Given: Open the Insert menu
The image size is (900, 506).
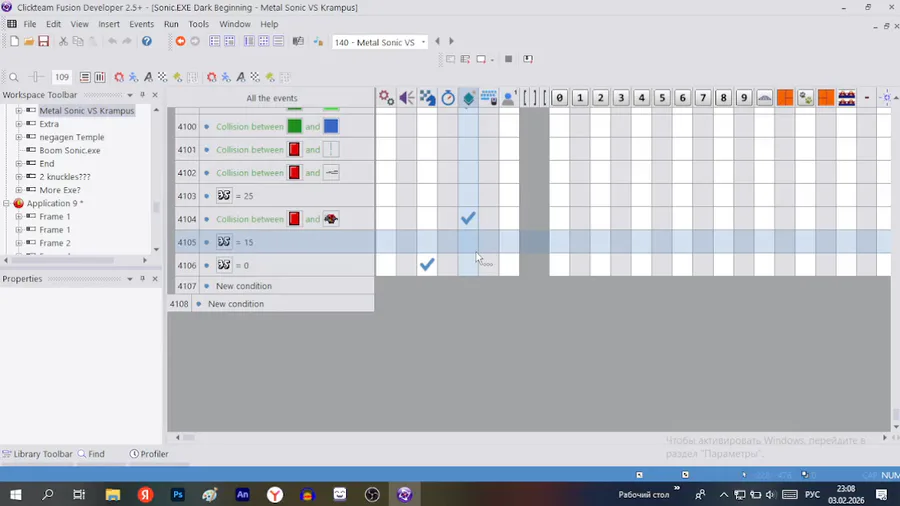Looking at the screenshot, I should pyautogui.click(x=108, y=24).
